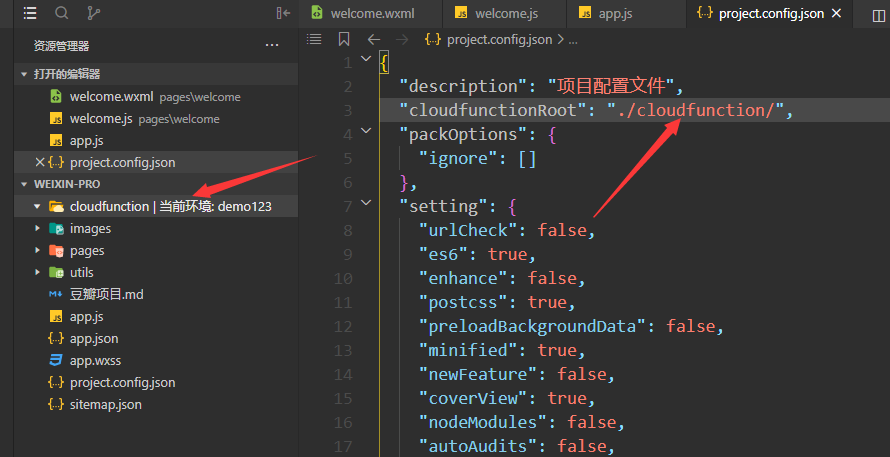Click the "./cloudfunction/" string value
The height and width of the screenshot is (457, 890).
click(696, 110)
